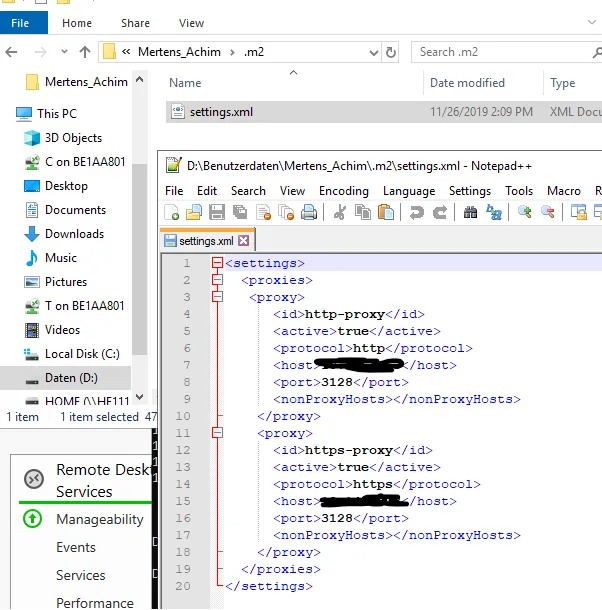Image resolution: width=602 pixels, height=610 pixels.
Task: Sort by the Name column header
Action: (185, 82)
